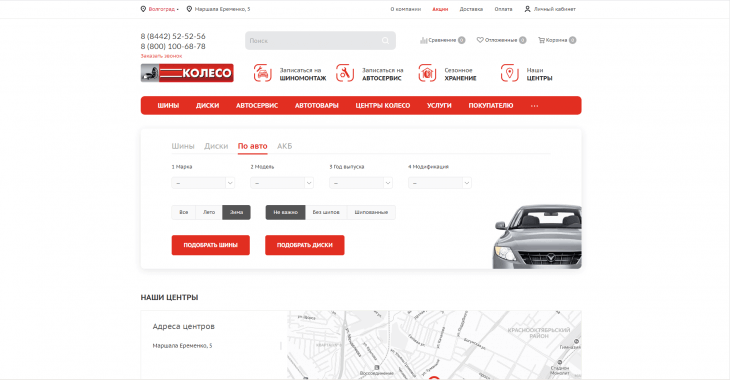Focus the Поиск search field

point(320,41)
